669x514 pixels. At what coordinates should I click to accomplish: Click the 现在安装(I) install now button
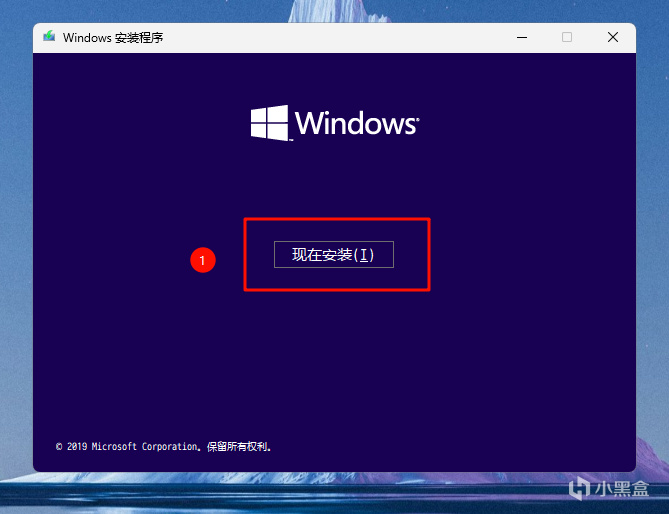334,255
